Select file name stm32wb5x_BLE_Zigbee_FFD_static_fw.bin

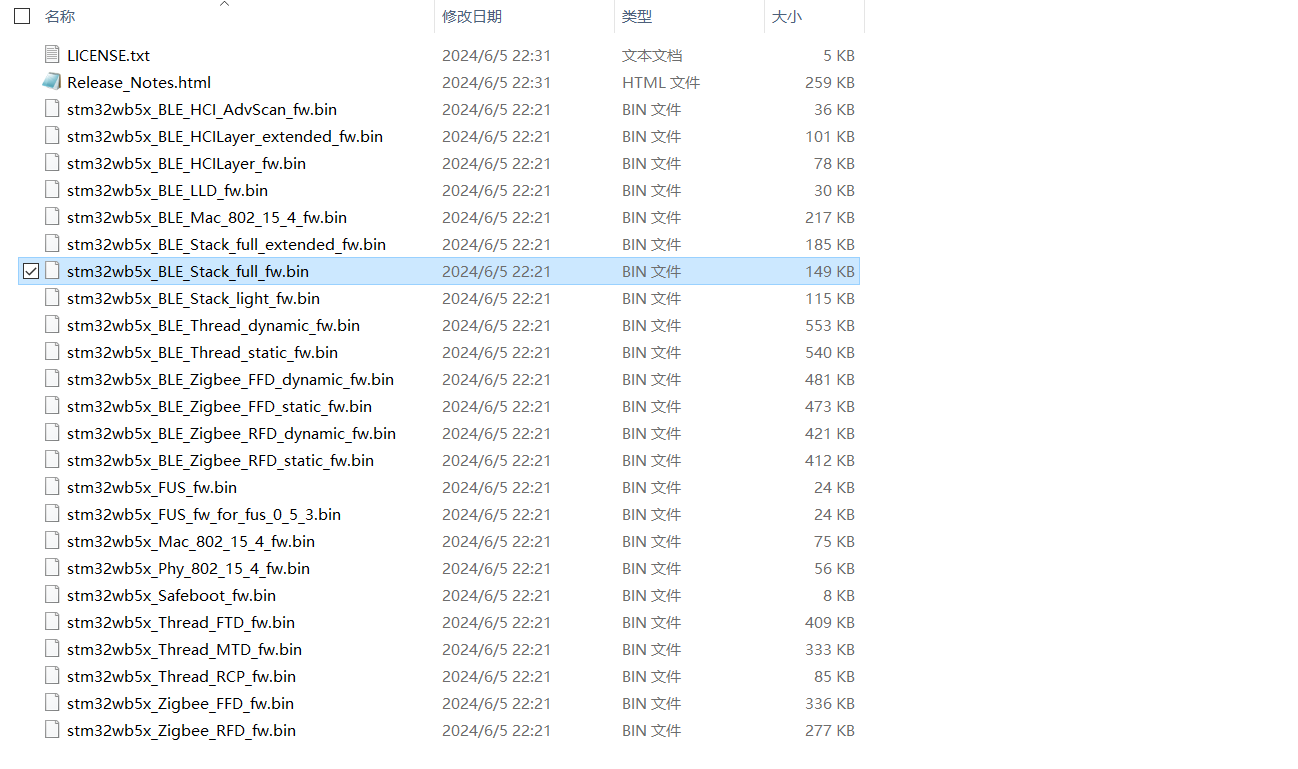(219, 407)
